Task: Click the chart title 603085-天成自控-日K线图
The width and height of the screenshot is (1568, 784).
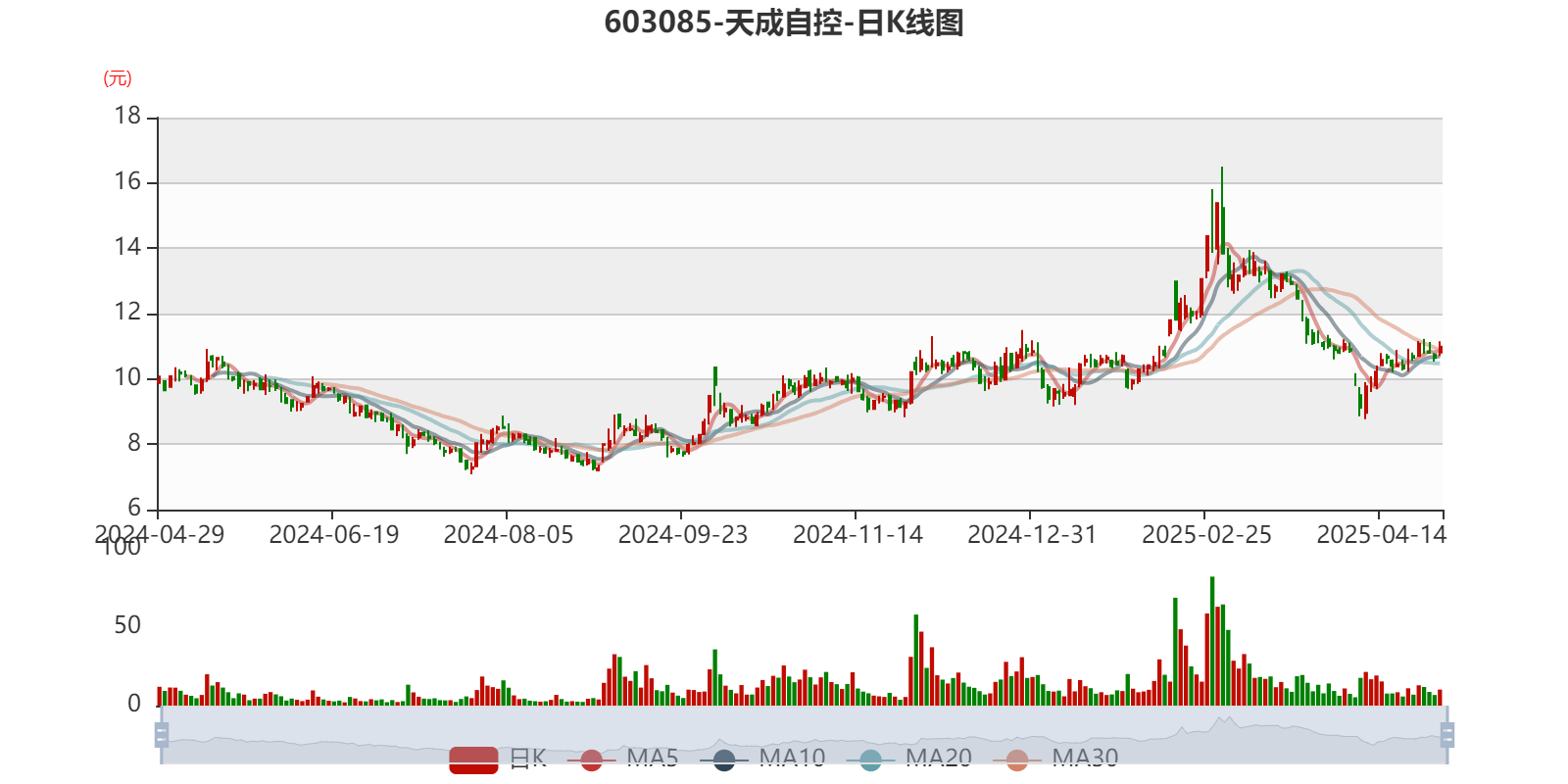Action: (784, 23)
